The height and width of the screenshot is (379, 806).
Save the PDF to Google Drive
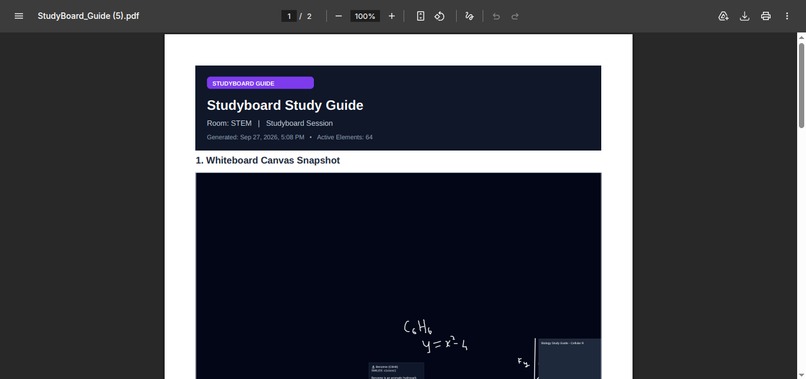click(723, 16)
